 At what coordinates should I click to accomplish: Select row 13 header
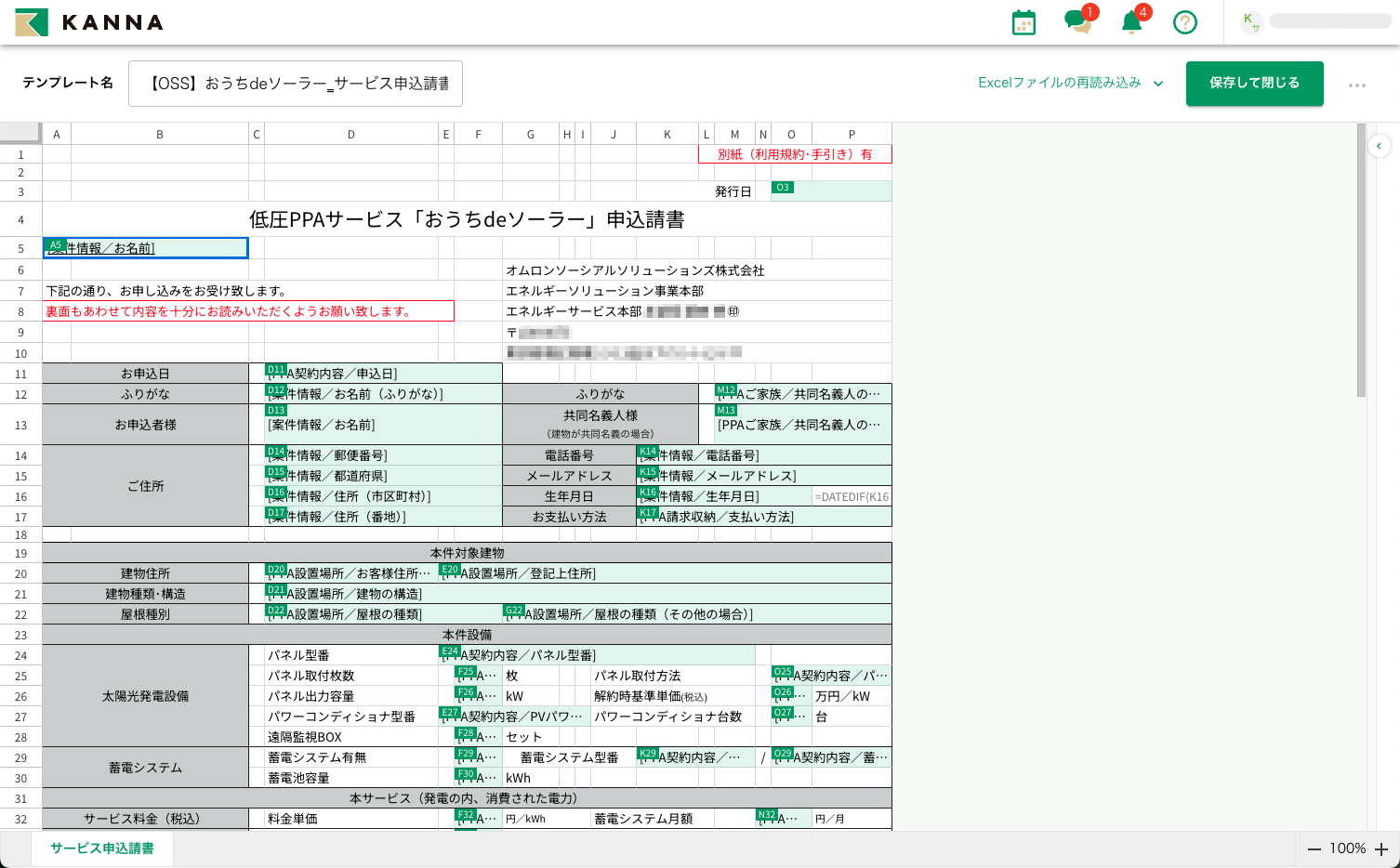coord(20,425)
